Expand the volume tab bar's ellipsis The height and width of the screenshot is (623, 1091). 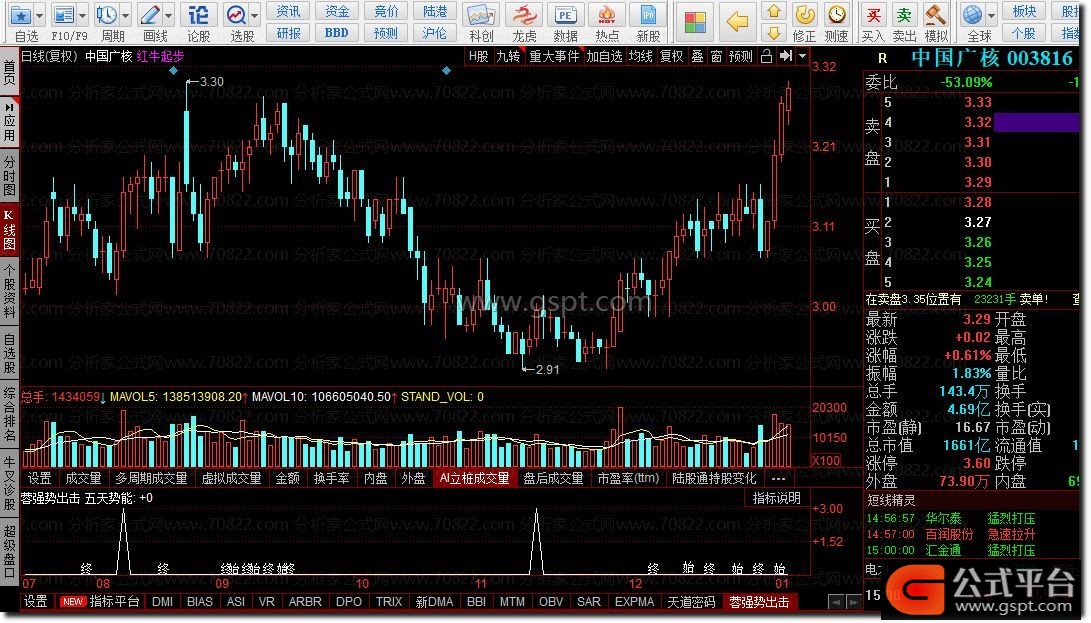(x=778, y=478)
